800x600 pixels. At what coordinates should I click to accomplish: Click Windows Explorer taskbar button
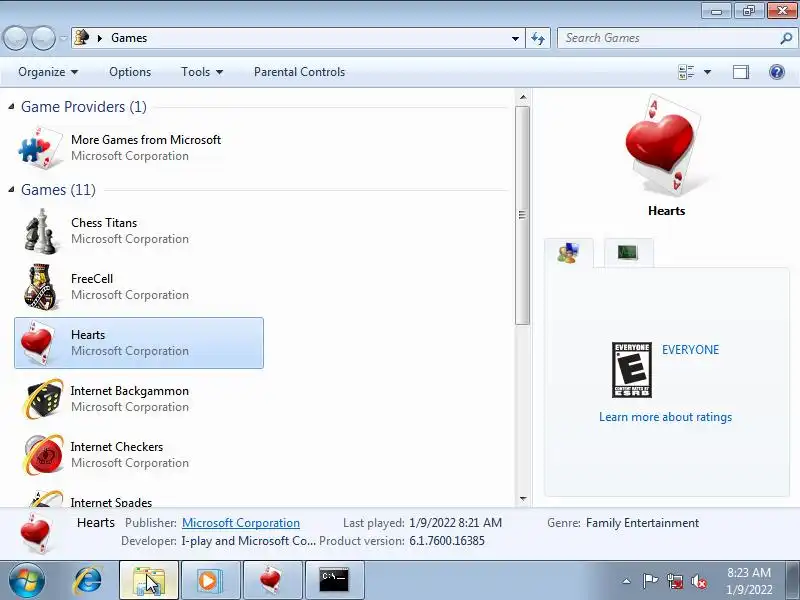(149, 580)
